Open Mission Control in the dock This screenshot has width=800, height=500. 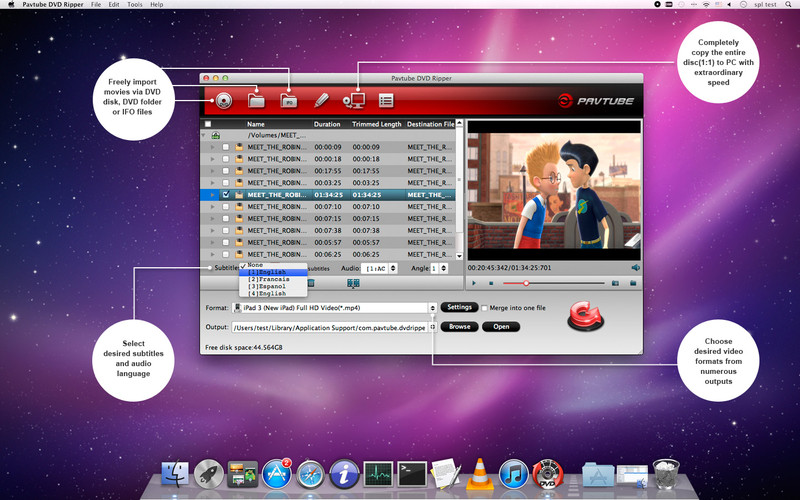pyautogui.click(x=243, y=474)
